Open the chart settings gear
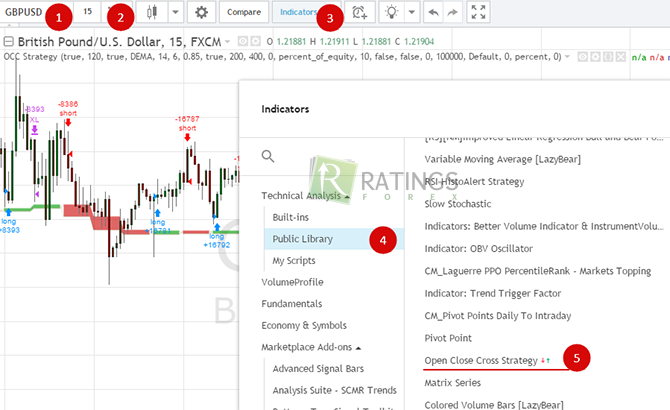This screenshot has width=670, height=410. (202, 13)
